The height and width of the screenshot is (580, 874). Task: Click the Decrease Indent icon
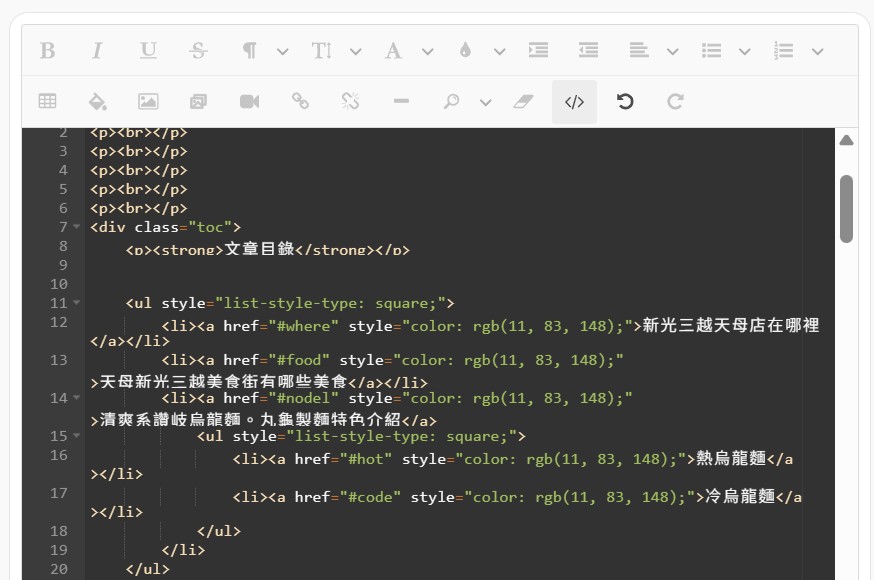click(x=589, y=51)
